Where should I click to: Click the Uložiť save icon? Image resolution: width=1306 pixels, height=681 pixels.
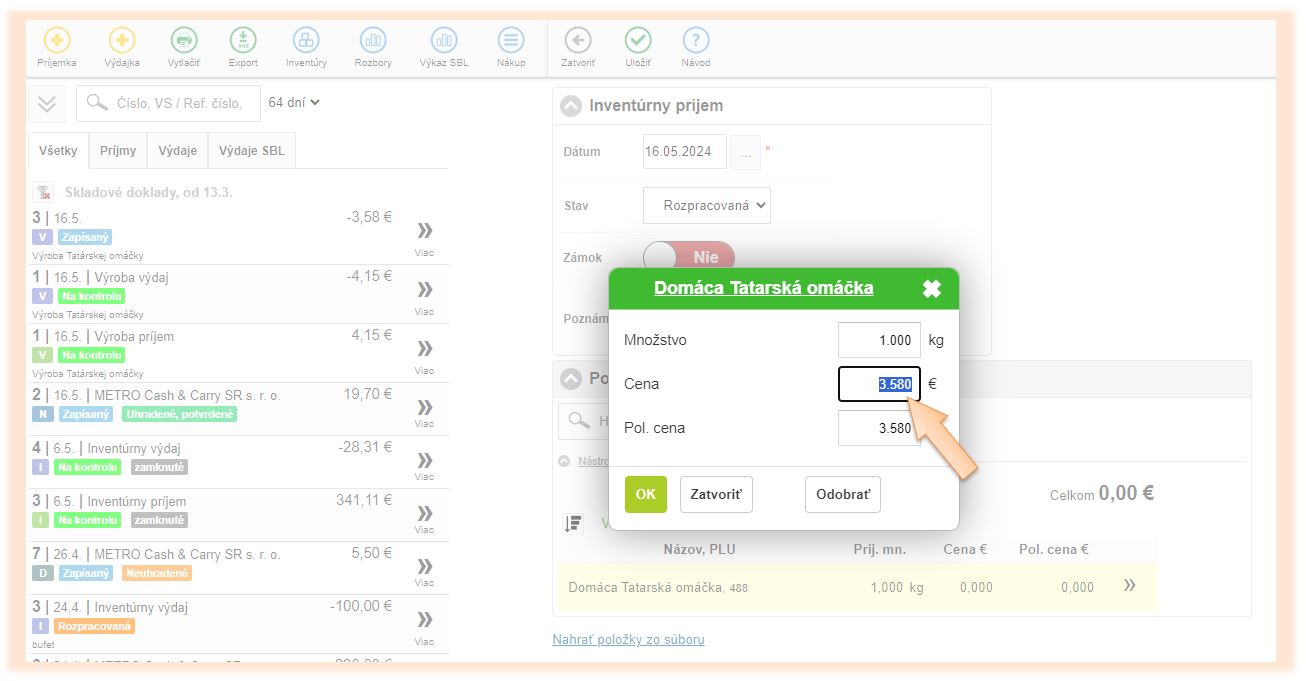pos(638,41)
